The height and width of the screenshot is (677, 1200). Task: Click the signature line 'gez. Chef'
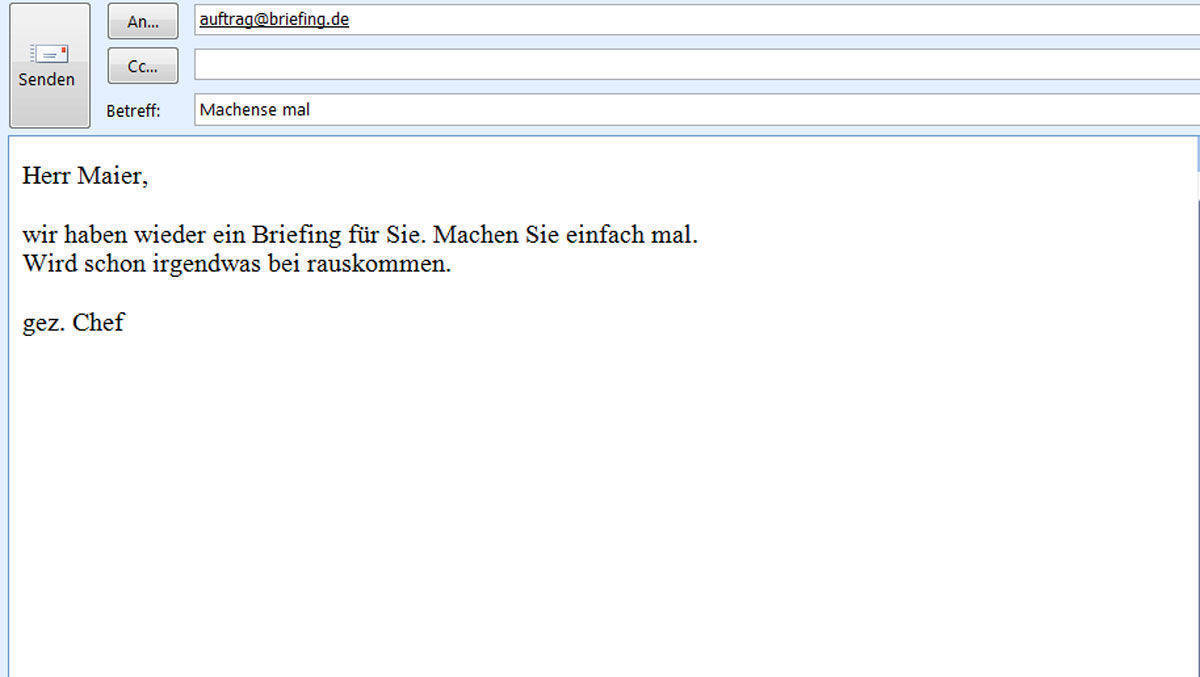(x=73, y=323)
